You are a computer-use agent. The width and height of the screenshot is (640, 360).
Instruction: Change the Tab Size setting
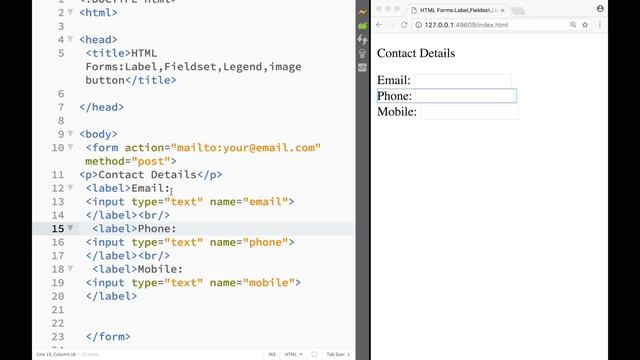click(338, 354)
